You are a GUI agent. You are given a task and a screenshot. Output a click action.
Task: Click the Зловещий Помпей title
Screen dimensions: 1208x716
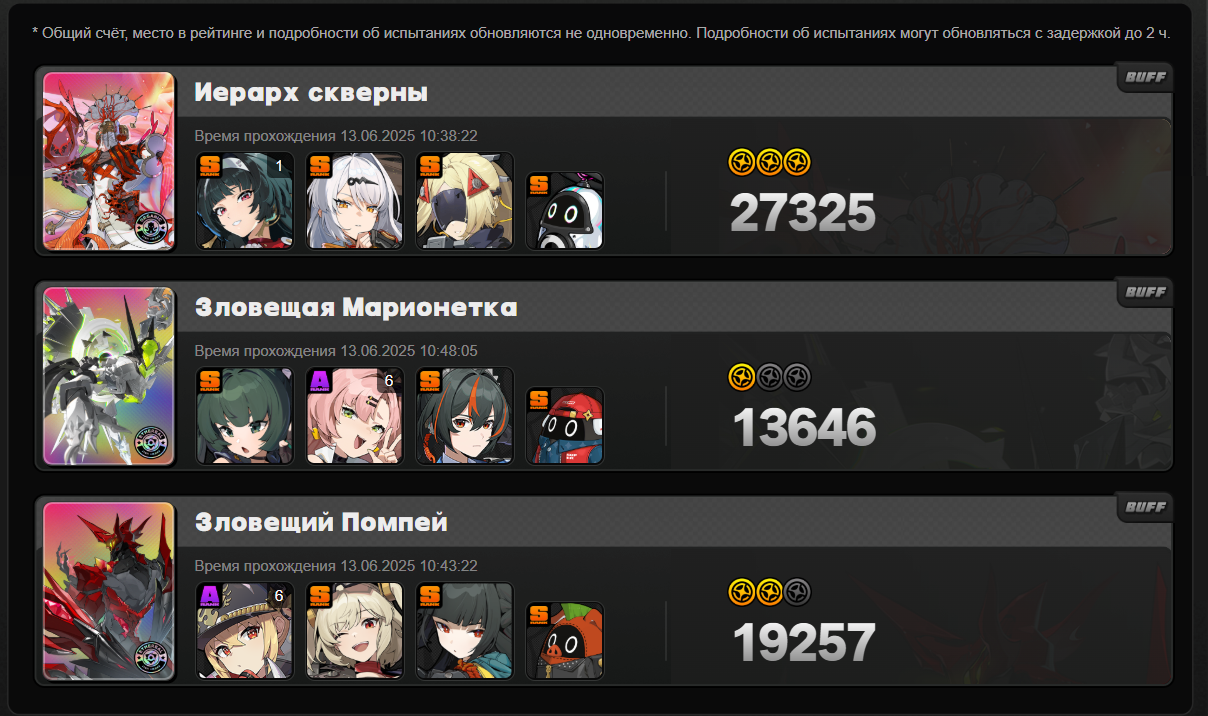(x=321, y=523)
